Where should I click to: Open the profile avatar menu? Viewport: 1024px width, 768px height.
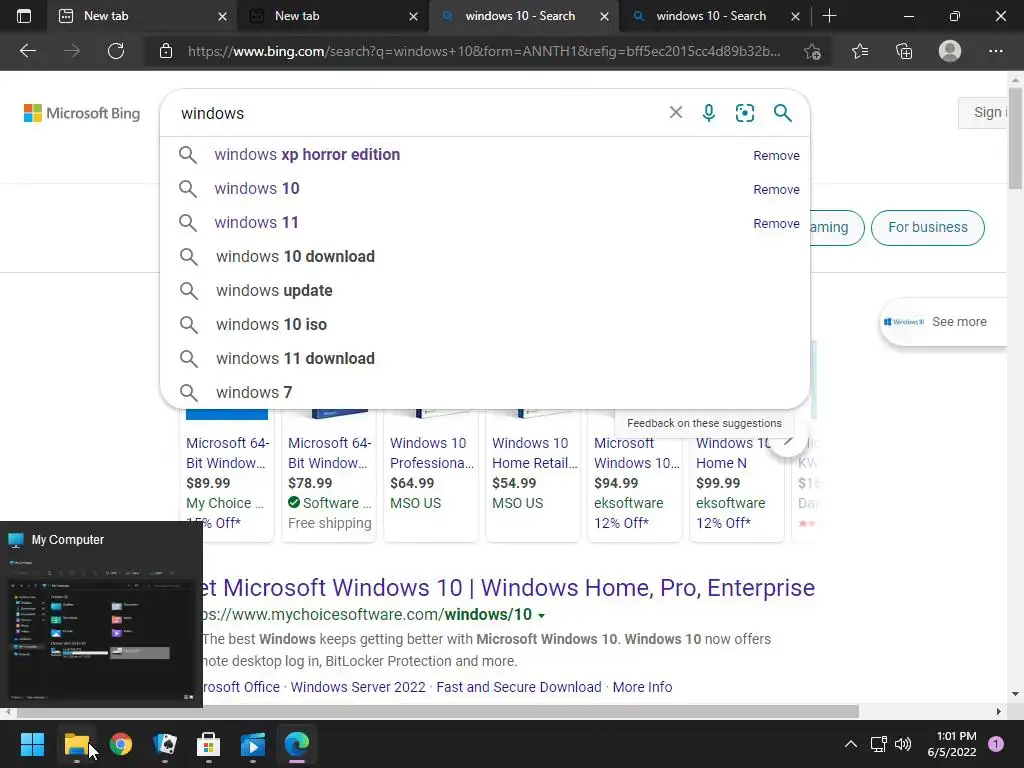click(950, 51)
